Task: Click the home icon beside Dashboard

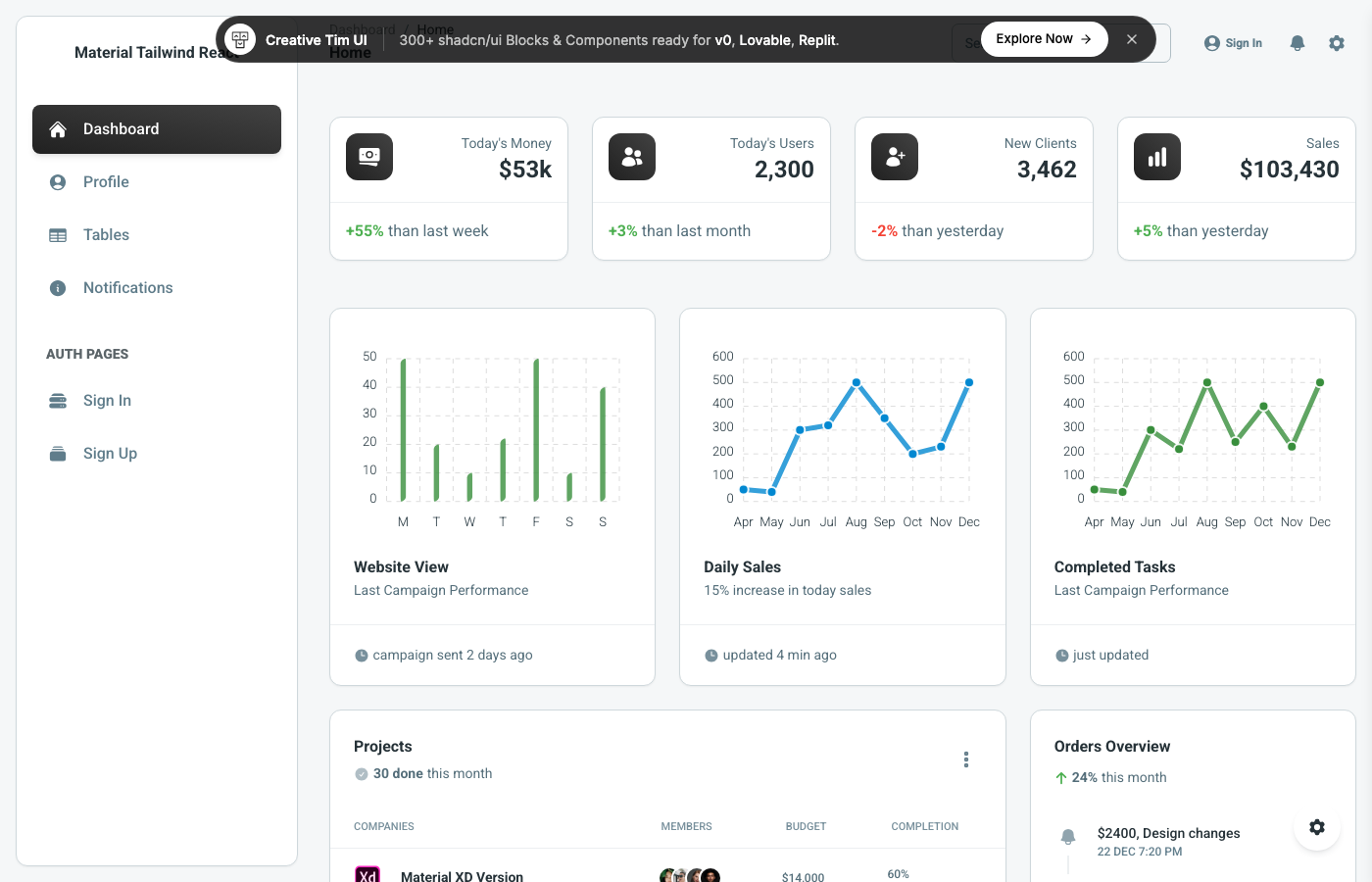Action: point(60,128)
